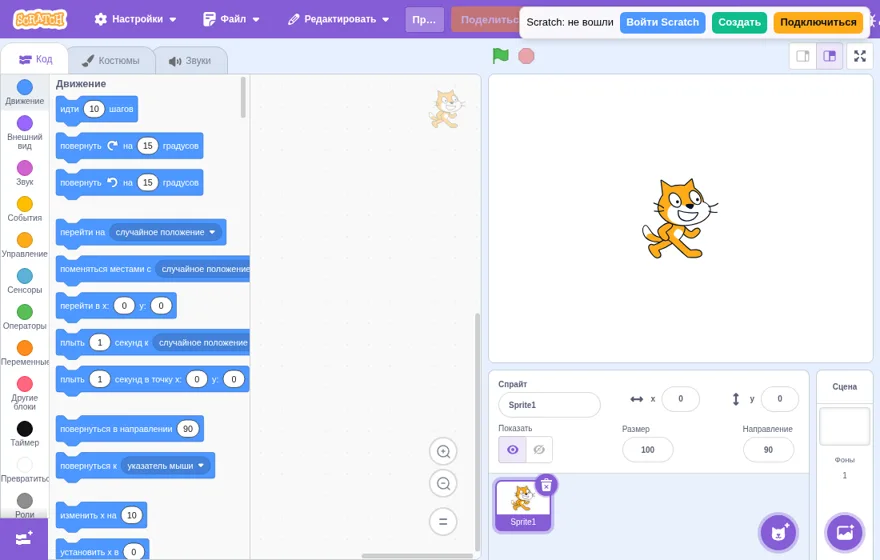Click the Размер field showing 100

tap(648, 449)
